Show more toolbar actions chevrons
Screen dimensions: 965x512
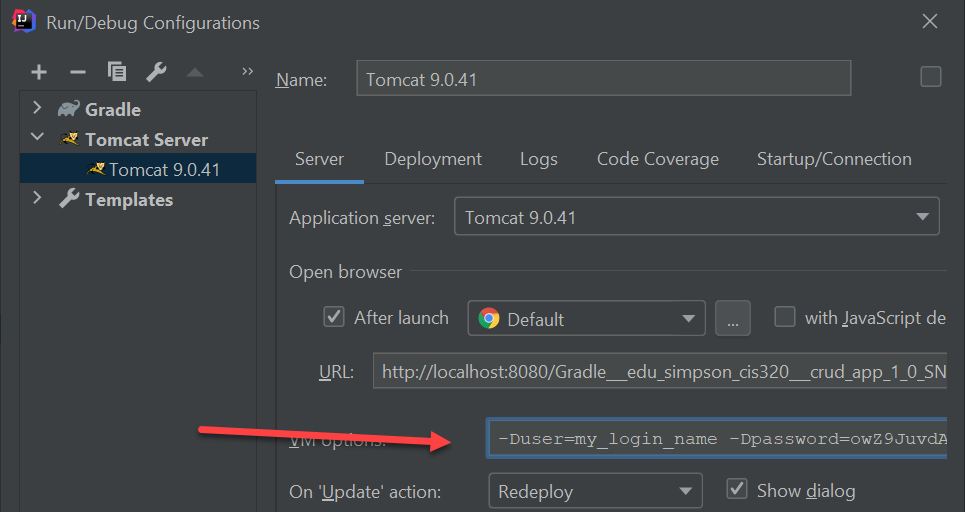click(247, 71)
